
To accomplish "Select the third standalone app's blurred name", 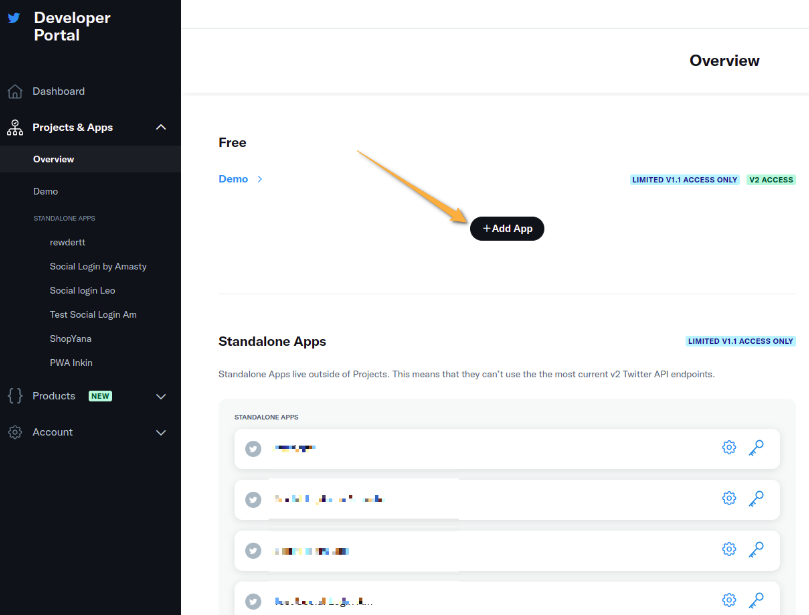I will (x=312, y=551).
